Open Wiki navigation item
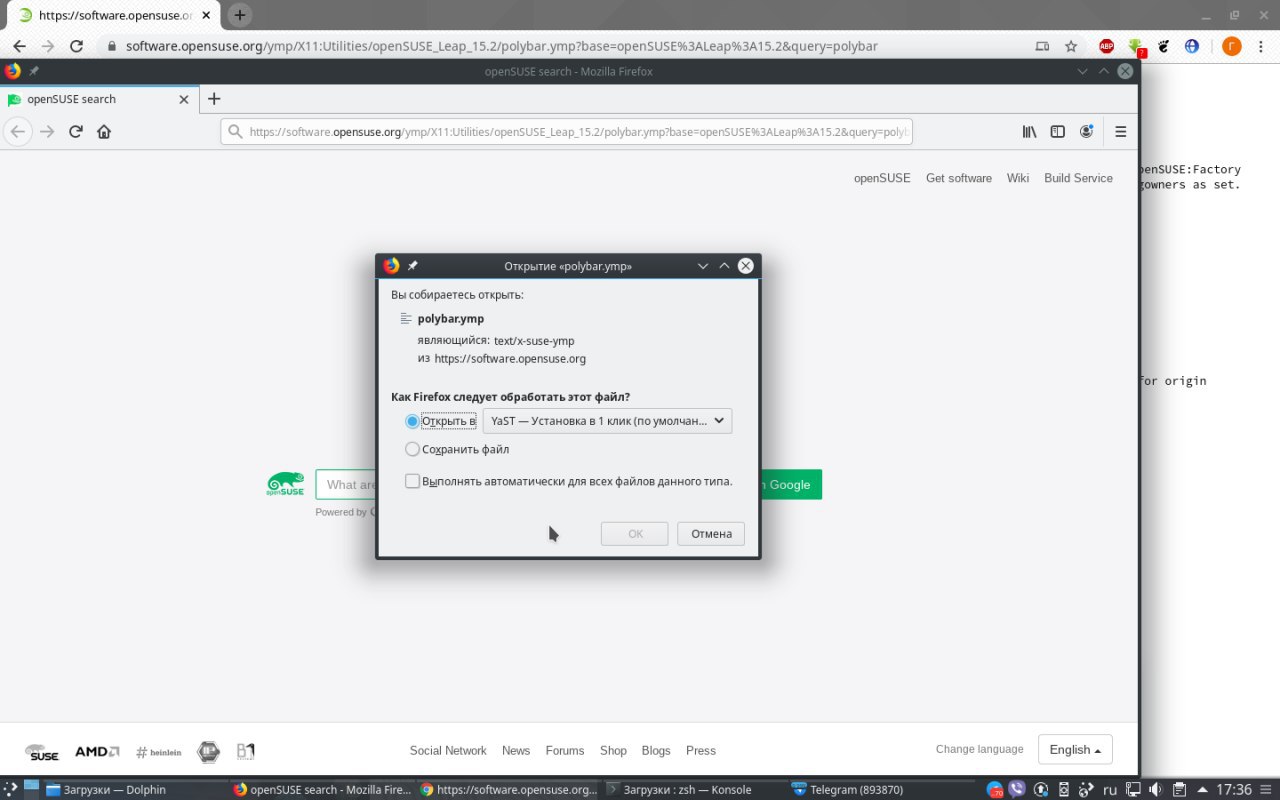The image size is (1280, 800). [1018, 178]
